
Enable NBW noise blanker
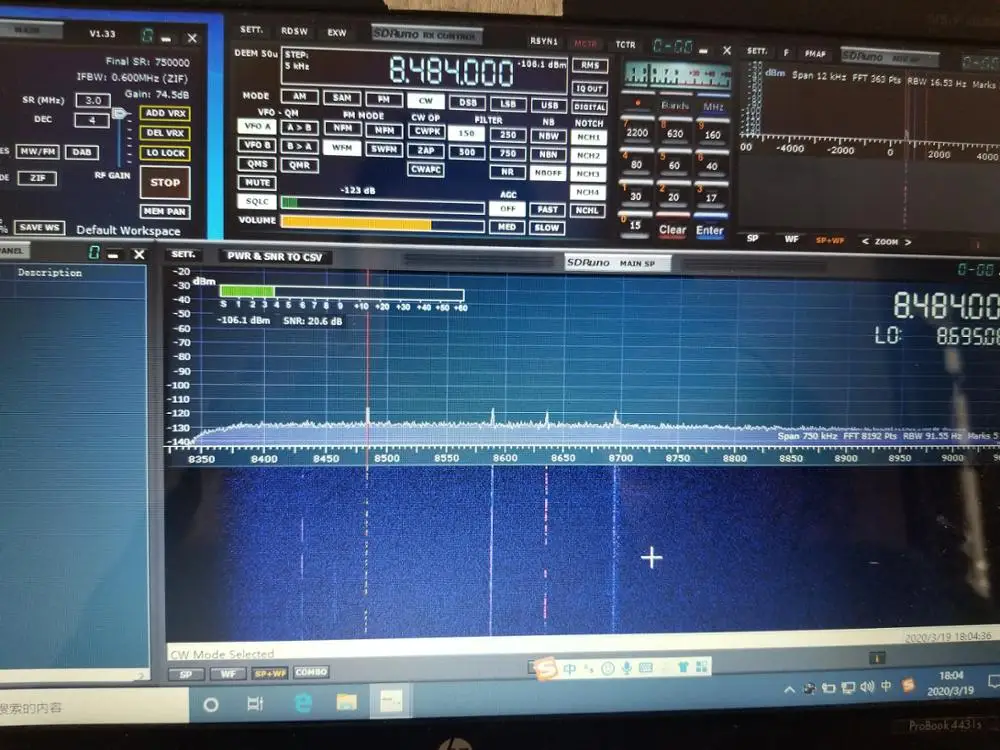tap(548, 136)
